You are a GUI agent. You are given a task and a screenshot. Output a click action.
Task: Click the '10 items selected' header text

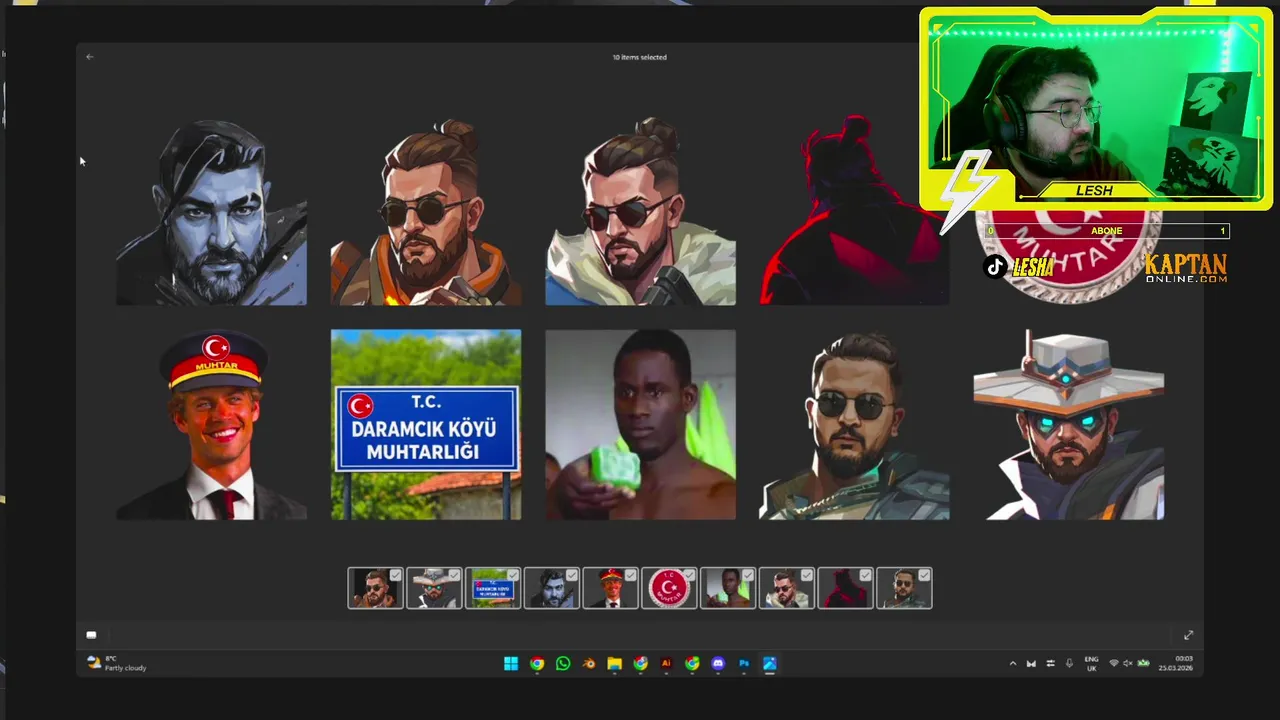tap(640, 57)
